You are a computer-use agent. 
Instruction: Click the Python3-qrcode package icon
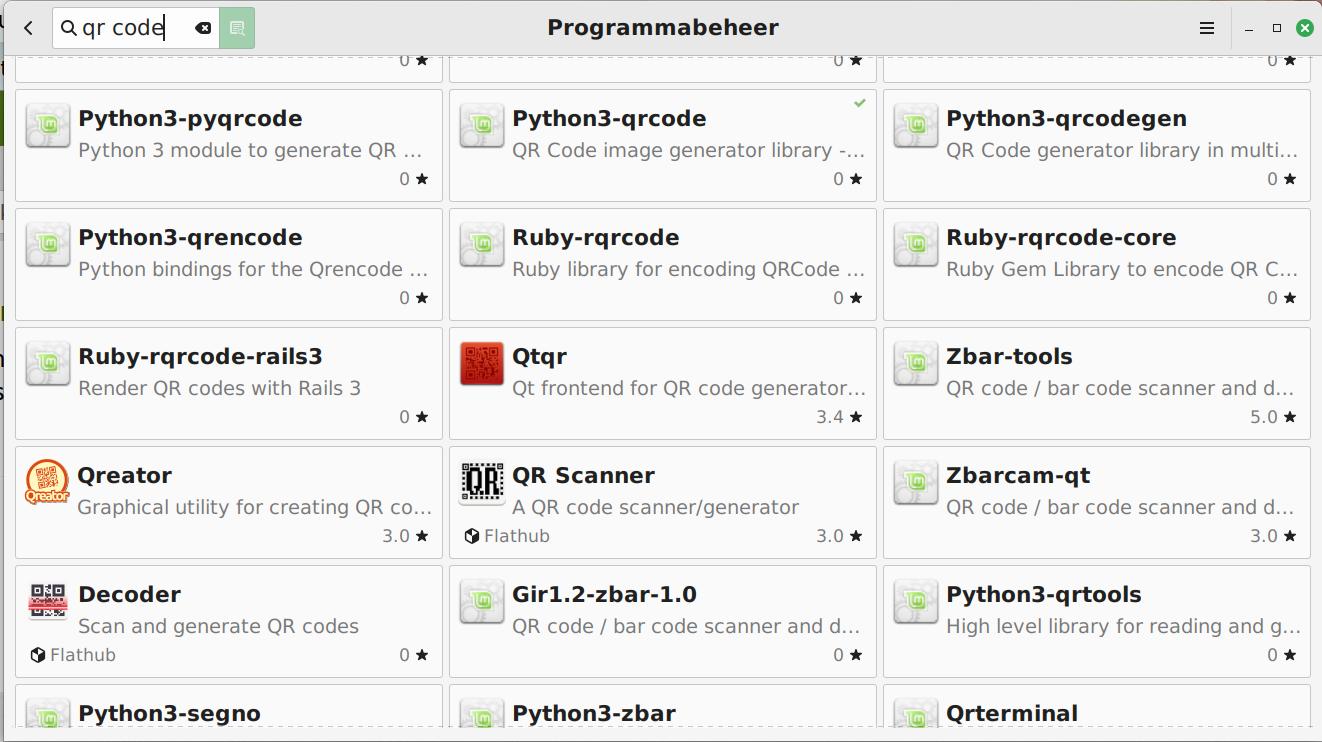(481, 126)
